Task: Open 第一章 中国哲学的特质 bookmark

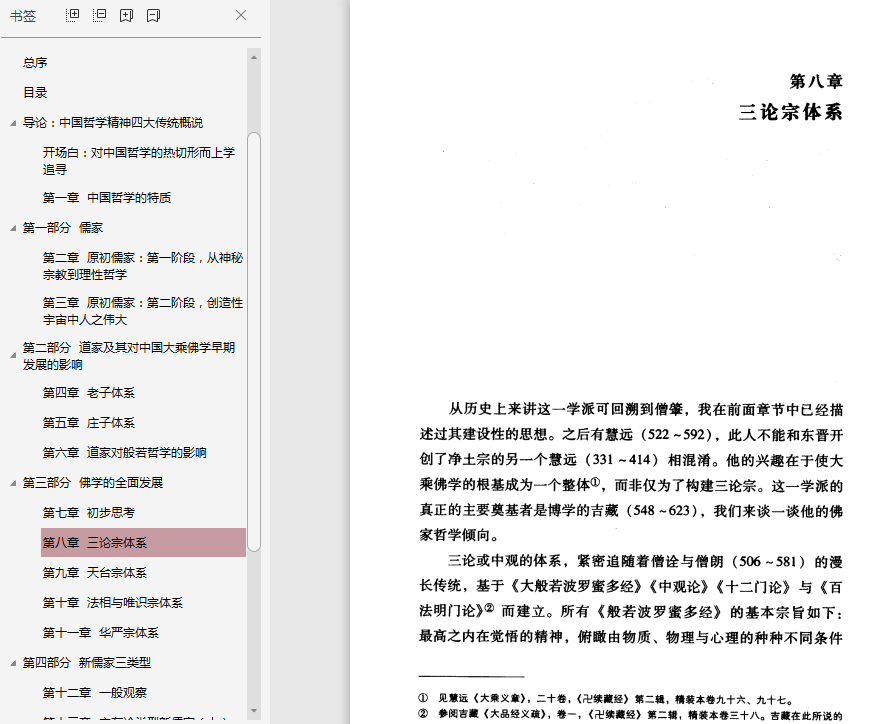Action: (x=107, y=198)
